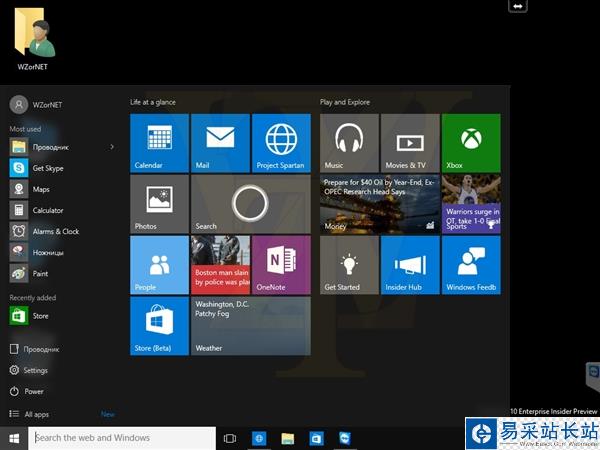Open Store icon on taskbar

tap(316, 438)
